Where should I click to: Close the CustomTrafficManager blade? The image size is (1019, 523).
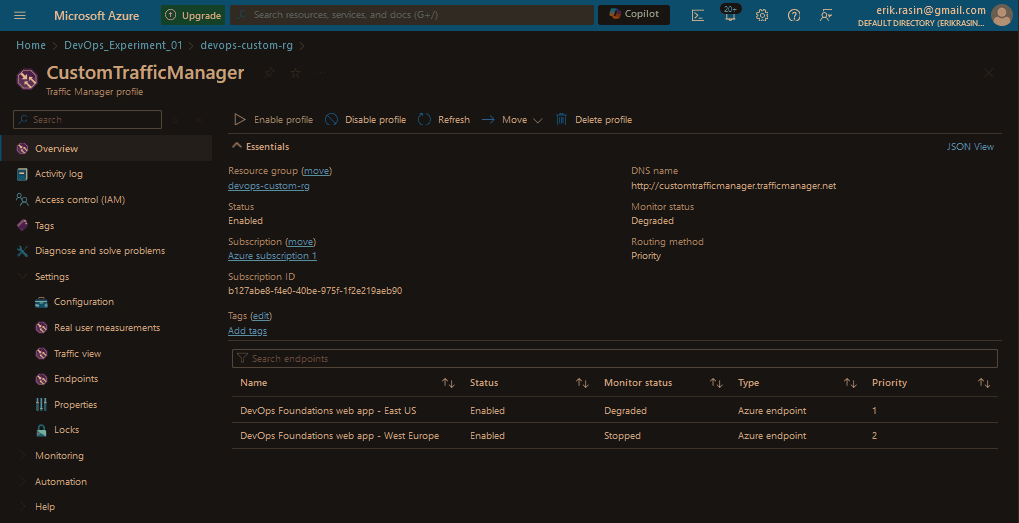pyautogui.click(x=988, y=73)
